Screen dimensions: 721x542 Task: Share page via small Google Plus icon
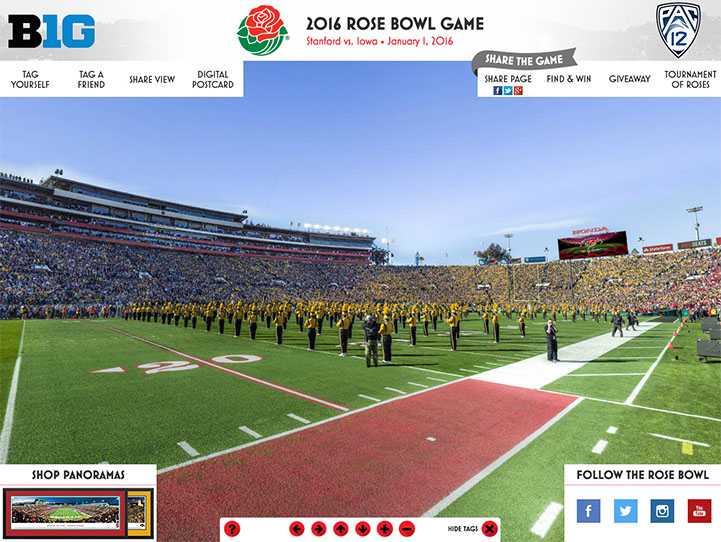518,91
